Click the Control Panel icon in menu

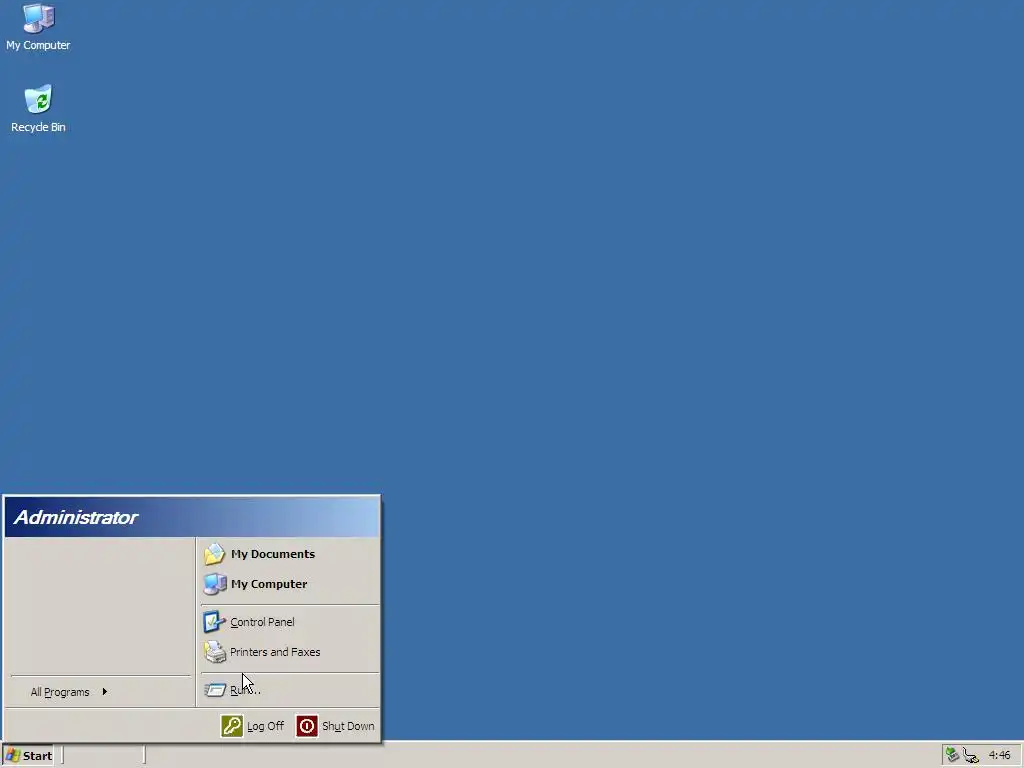[214, 622]
